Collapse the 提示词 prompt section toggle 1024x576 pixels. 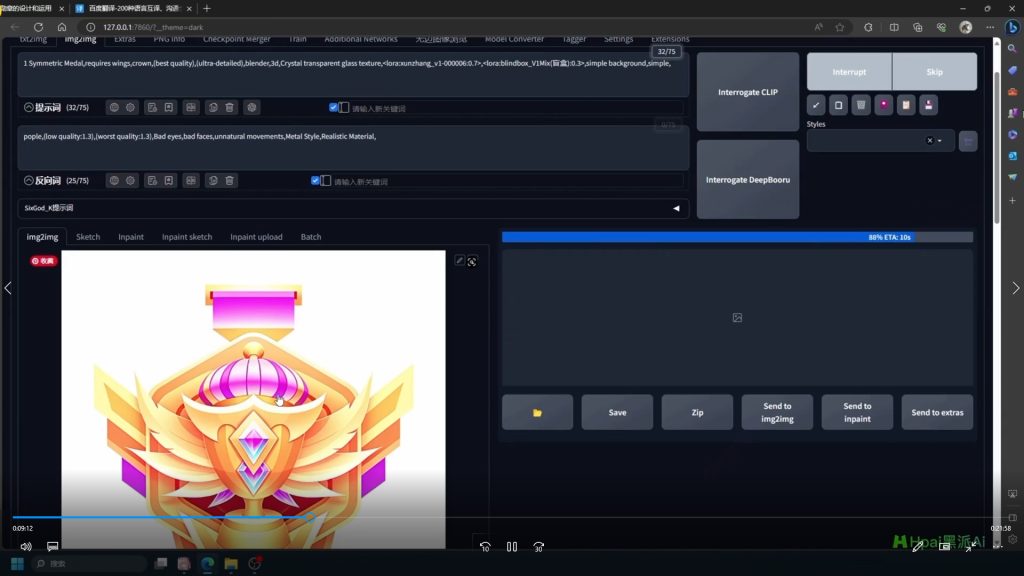pyautogui.click(x=28, y=107)
